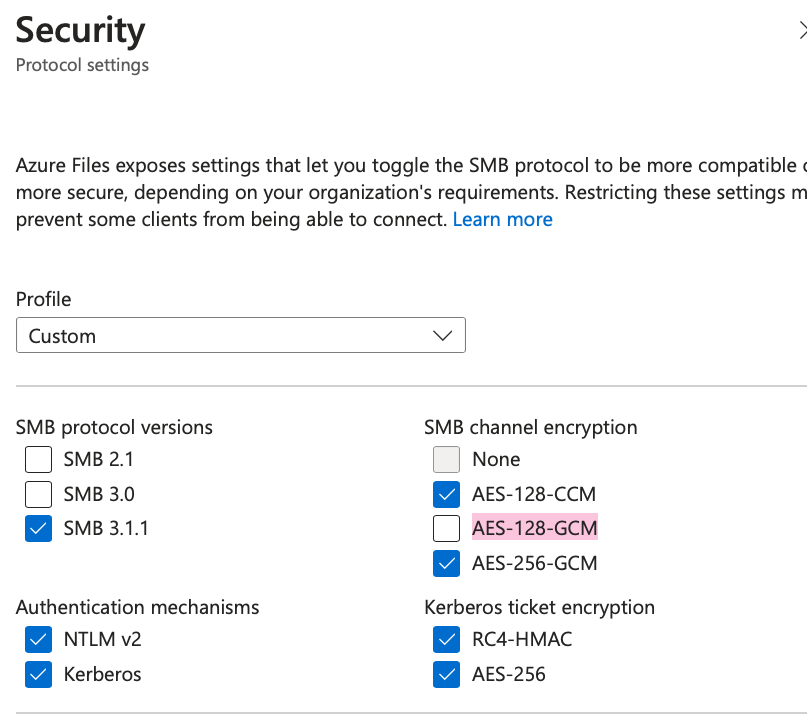The height and width of the screenshot is (719, 807).
Task: Click the Security pane heading
Action: pyautogui.click(x=80, y=30)
